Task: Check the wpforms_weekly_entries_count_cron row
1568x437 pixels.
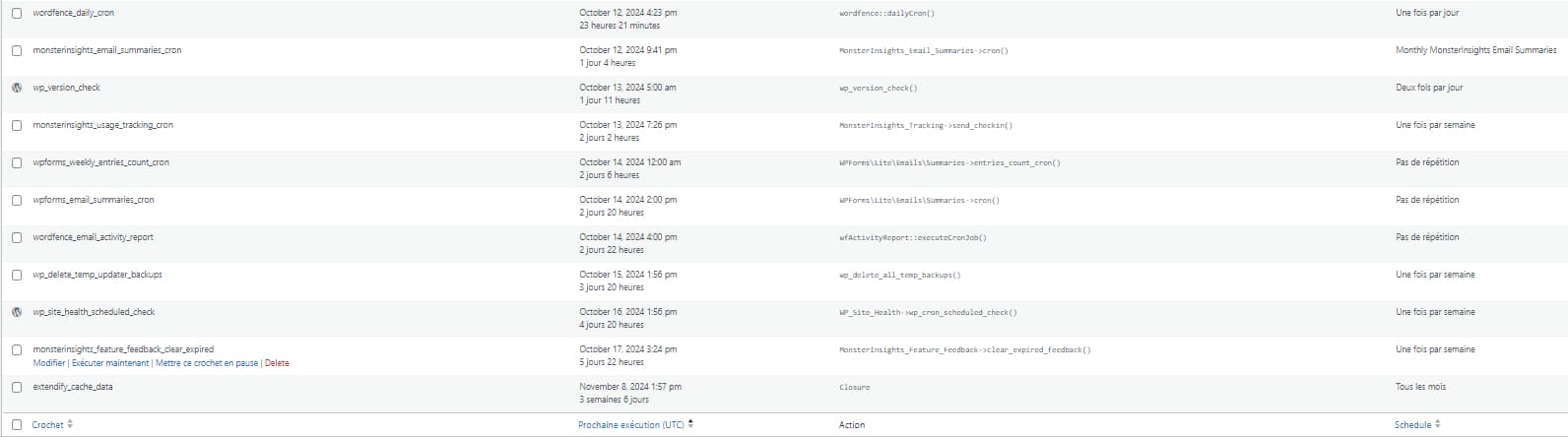Action: [x=17, y=162]
